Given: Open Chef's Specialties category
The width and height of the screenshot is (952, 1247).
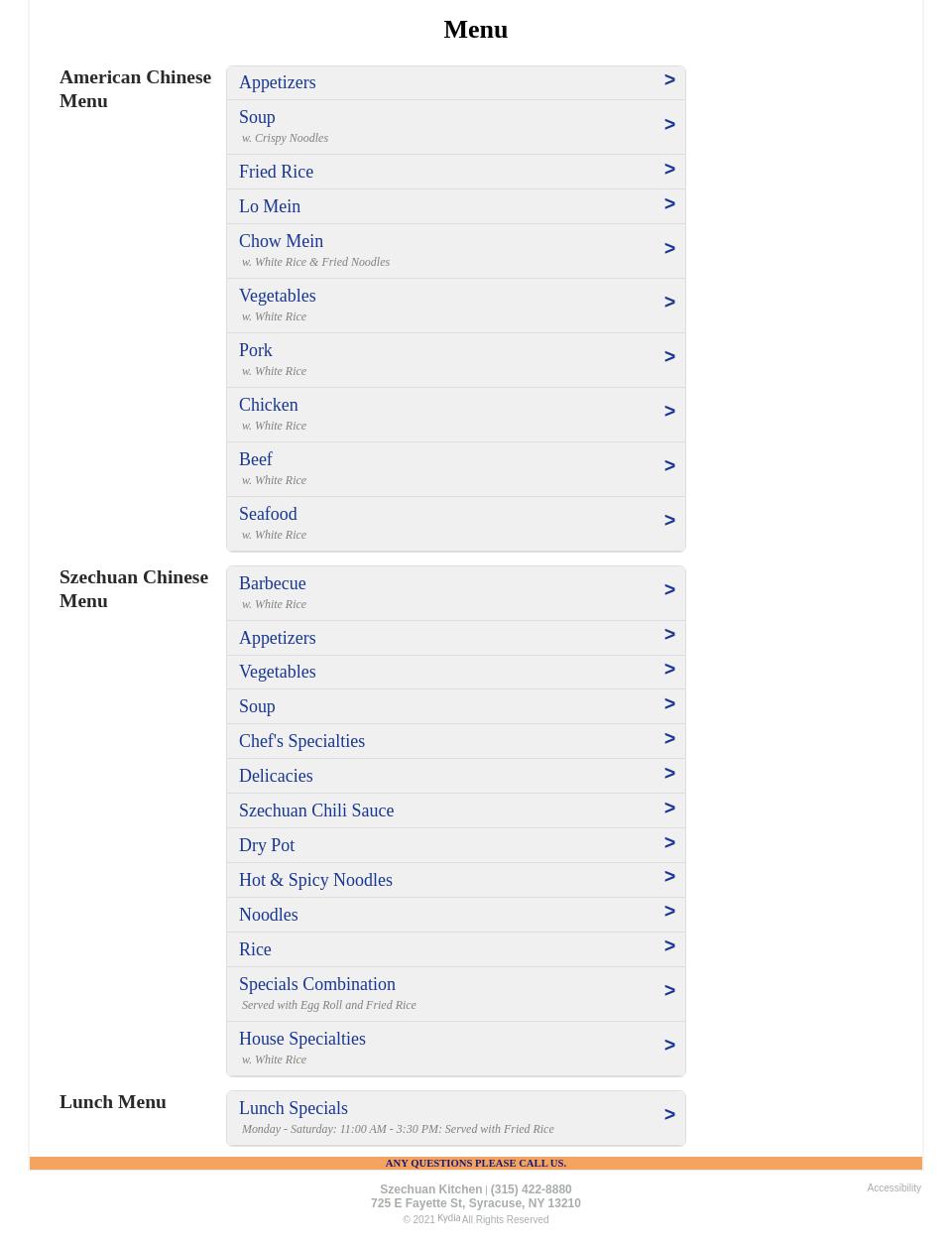Looking at the screenshot, I should pos(301,741).
